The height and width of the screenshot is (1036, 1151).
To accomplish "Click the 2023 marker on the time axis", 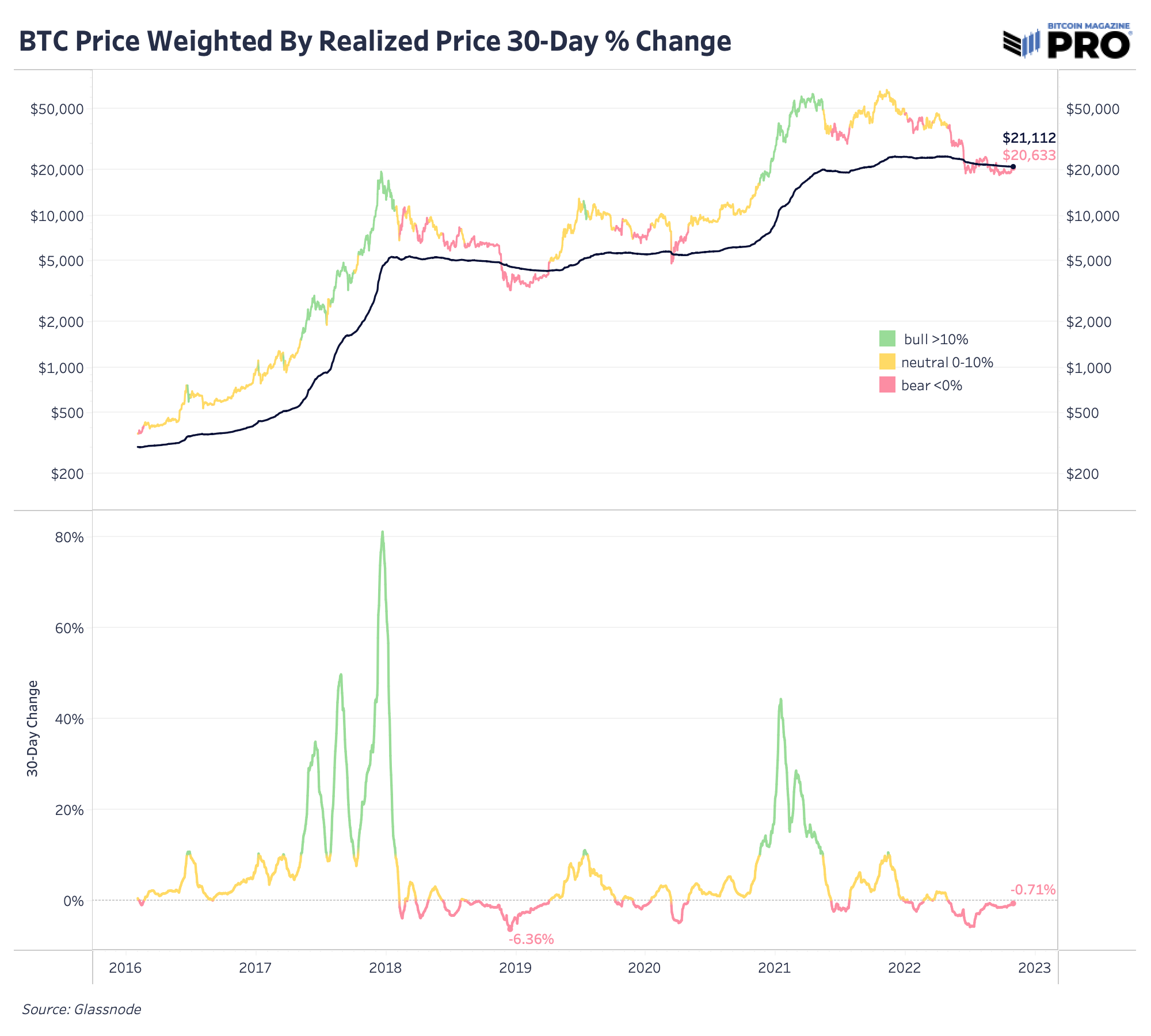I will pos(1034,968).
